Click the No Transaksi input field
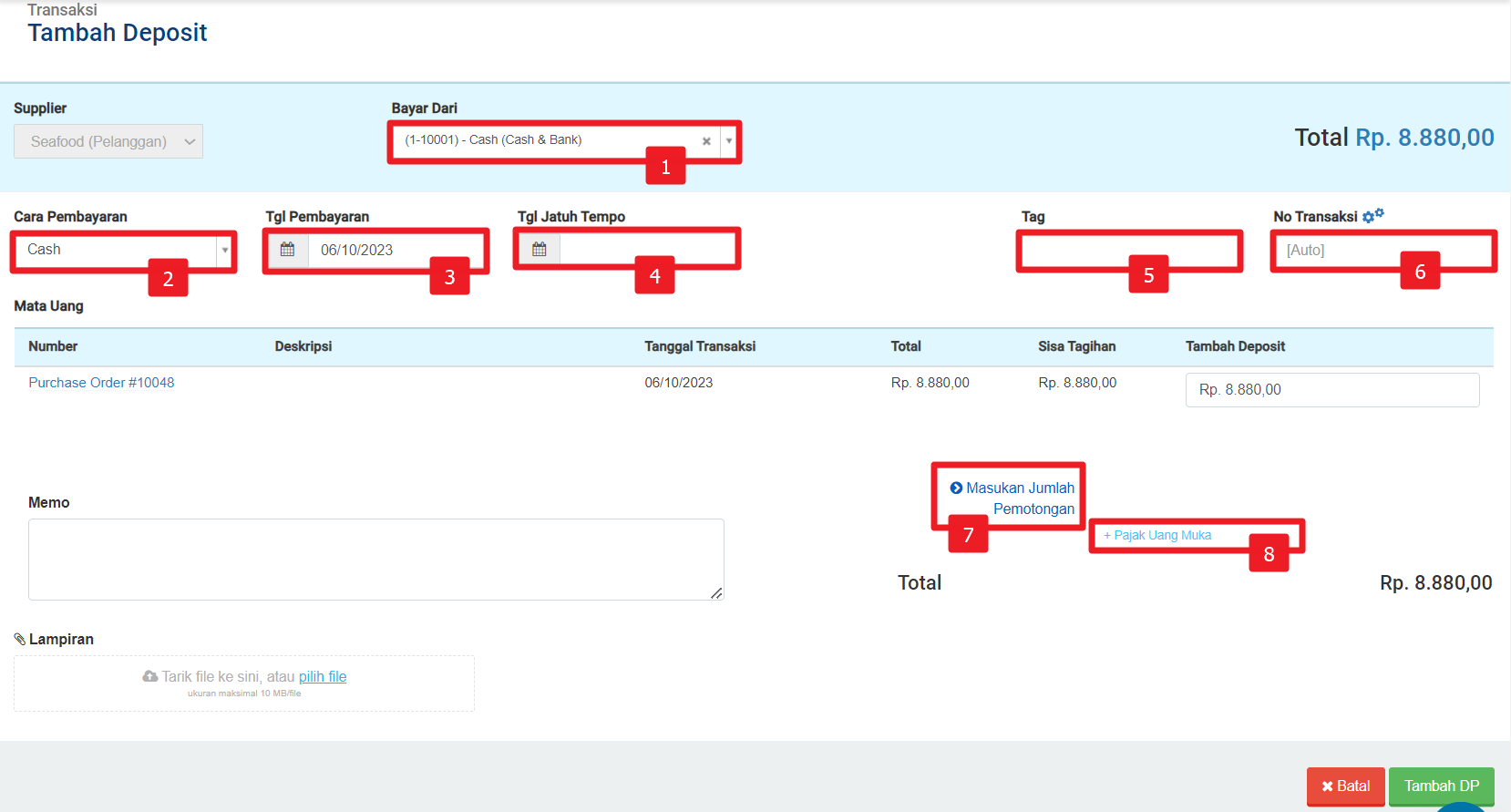 click(1383, 251)
